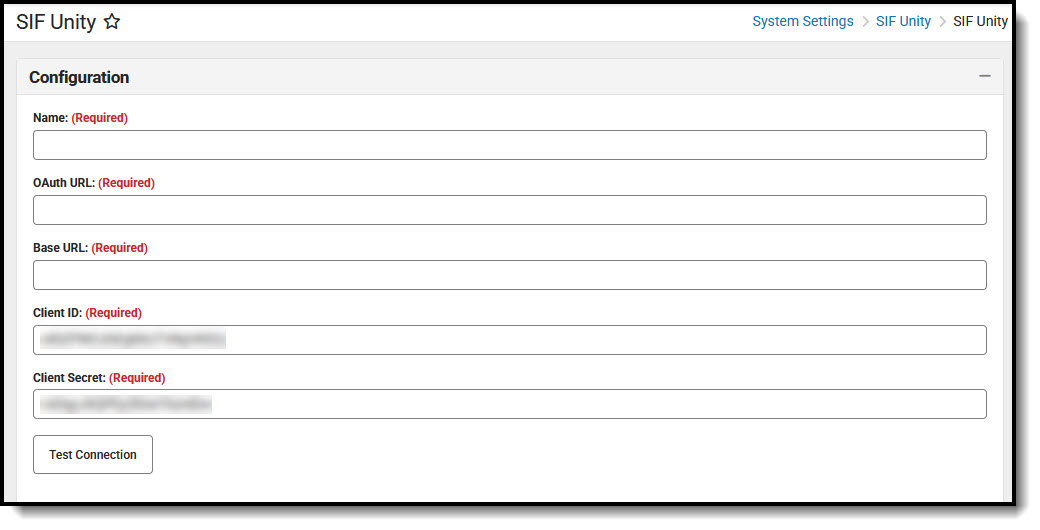Go to SIF Unity breadcrumb link

[903, 21]
